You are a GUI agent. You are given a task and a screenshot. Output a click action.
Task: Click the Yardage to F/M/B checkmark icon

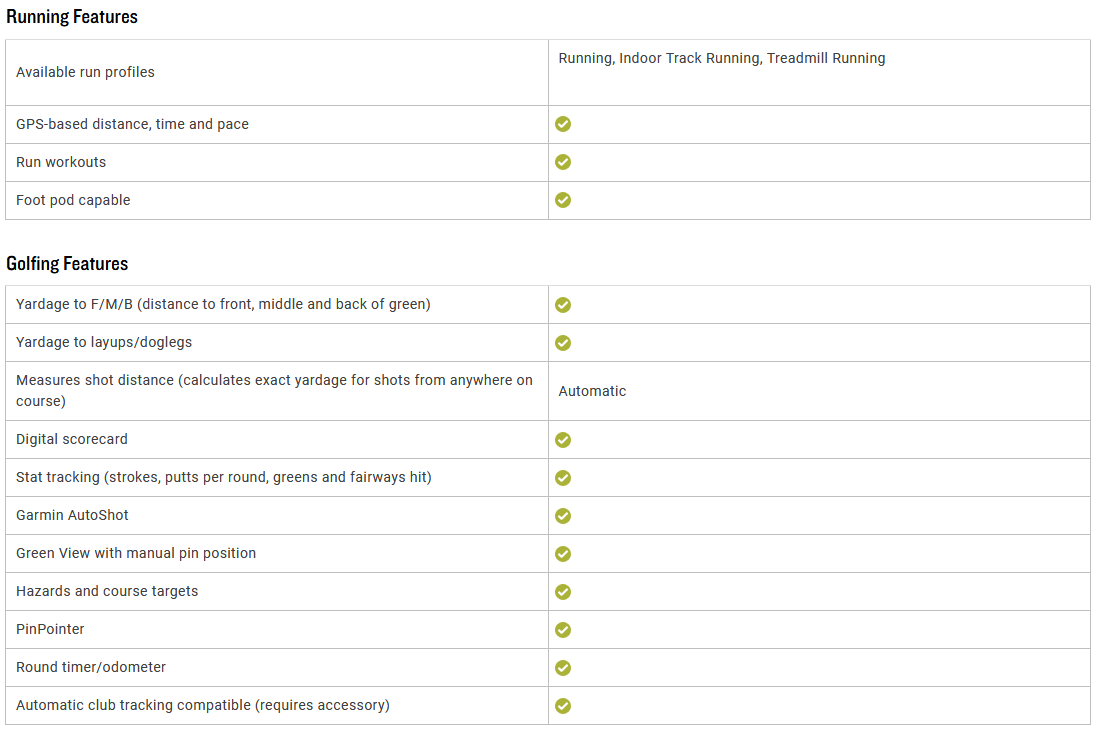click(x=563, y=305)
